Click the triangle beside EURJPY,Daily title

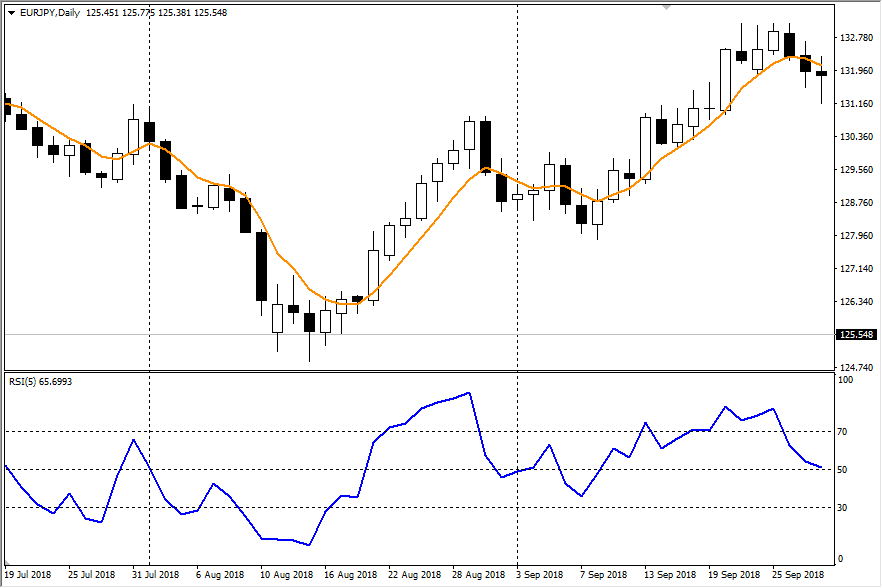pyautogui.click(x=11, y=12)
